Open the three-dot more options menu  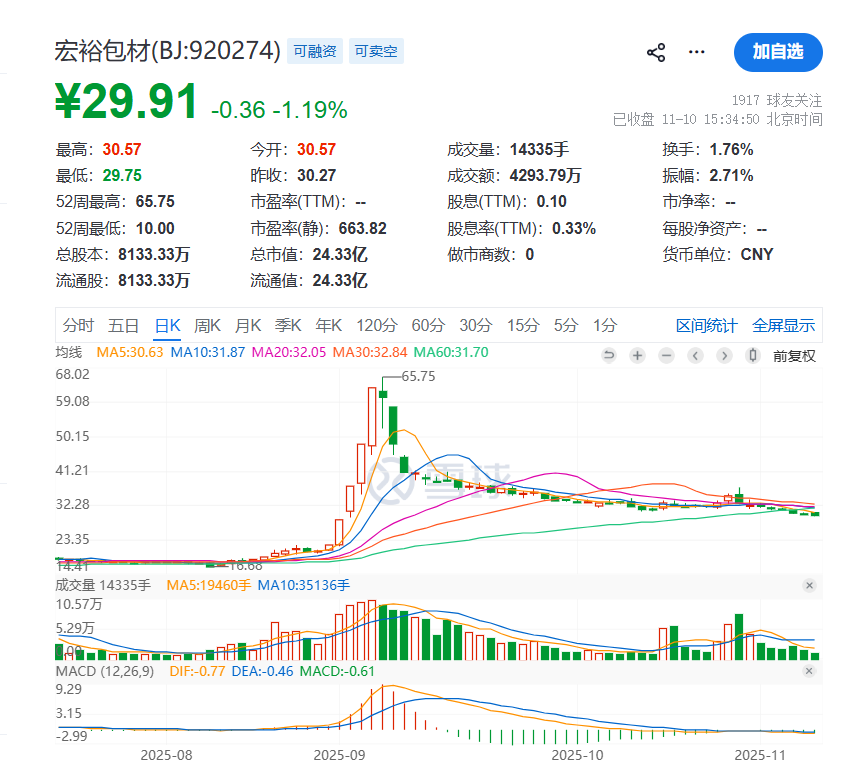click(x=697, y=53)
